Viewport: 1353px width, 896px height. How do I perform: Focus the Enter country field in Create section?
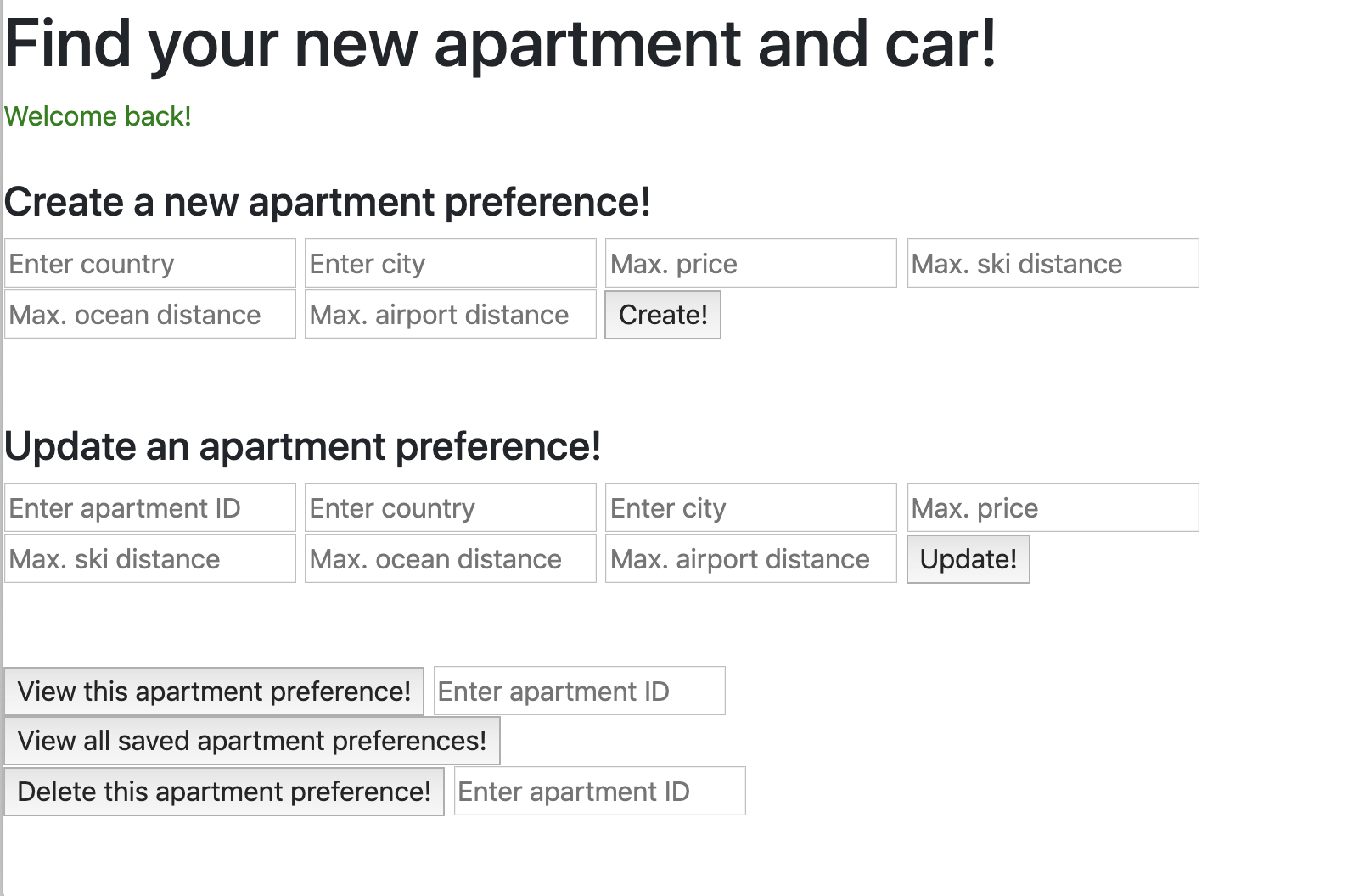tap(150, 263)
